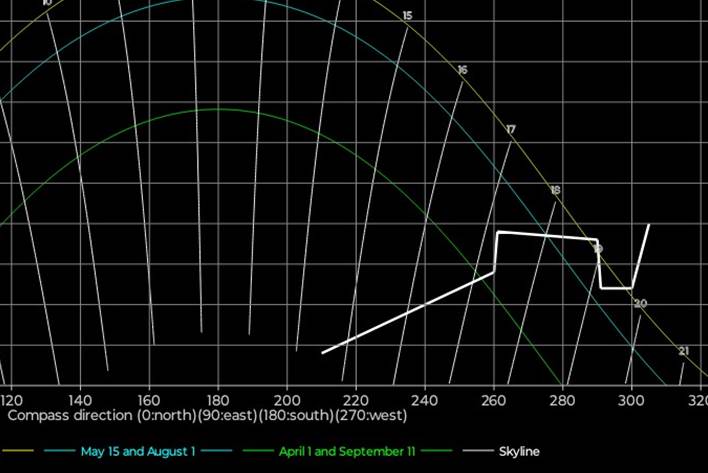Select the 260 compass axis tick label
This screenshot has height=473, width=708.
coord(493,397)
